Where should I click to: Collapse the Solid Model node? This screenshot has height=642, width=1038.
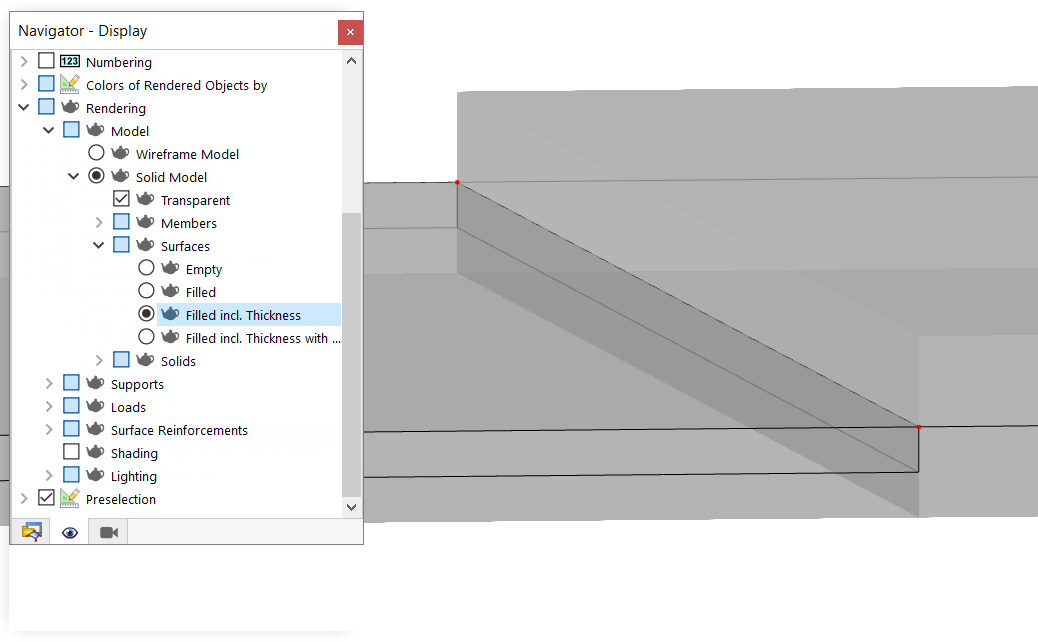point(73,177)
